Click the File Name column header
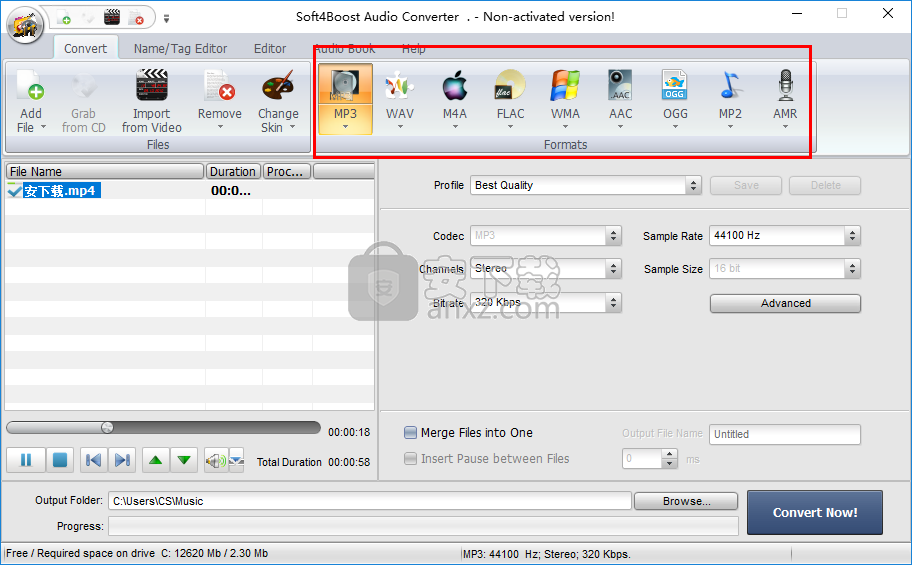The height and width of the screenshot is (565, 912). (x=105, y=171)
